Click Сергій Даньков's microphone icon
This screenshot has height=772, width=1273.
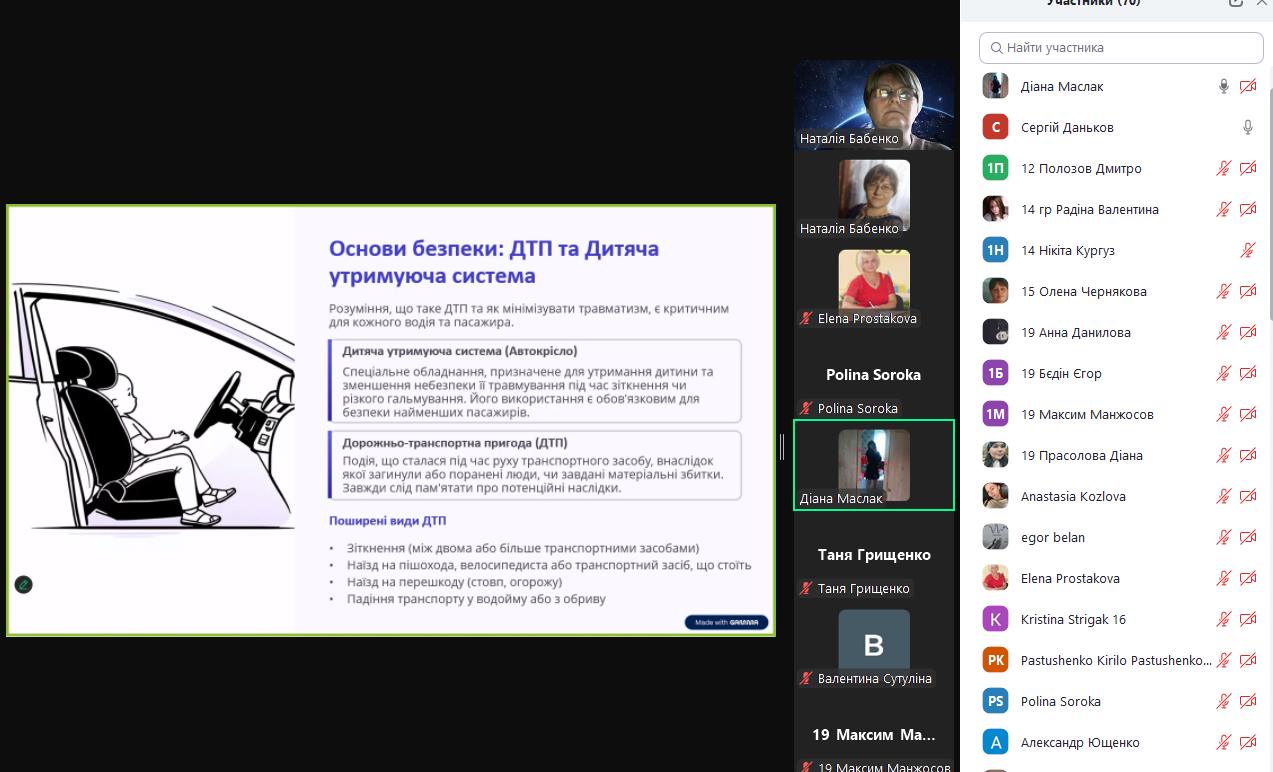tap(1247, 128)
